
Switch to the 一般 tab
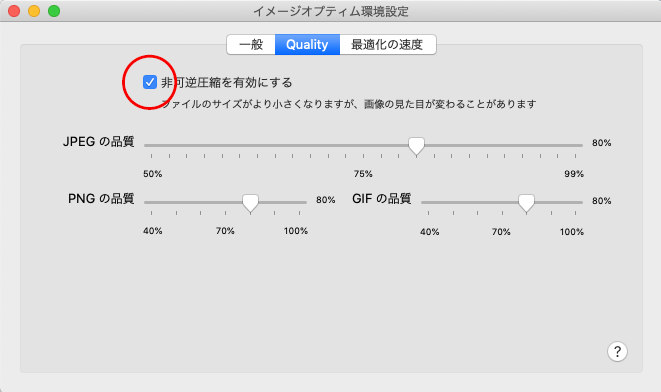251,44
